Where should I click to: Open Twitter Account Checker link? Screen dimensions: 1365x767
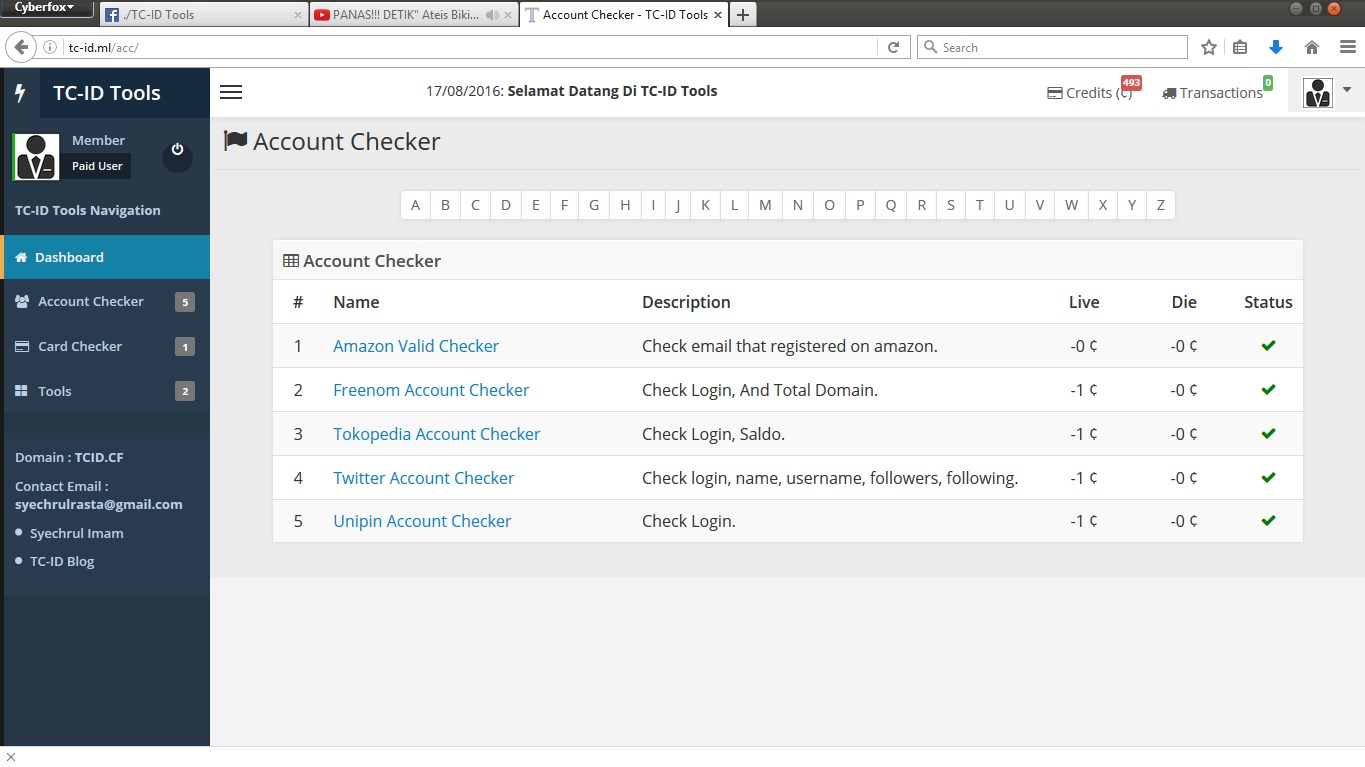(x=424, y=478)
